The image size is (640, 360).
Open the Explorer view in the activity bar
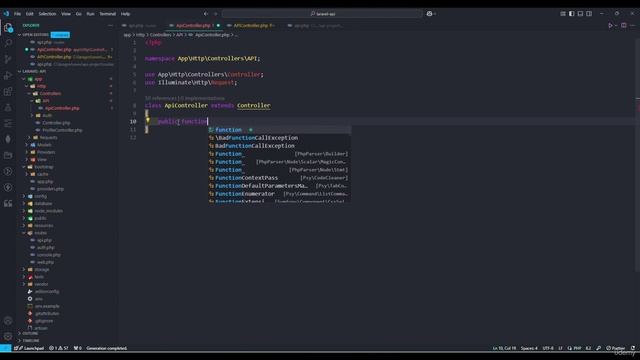coord(8,28)
